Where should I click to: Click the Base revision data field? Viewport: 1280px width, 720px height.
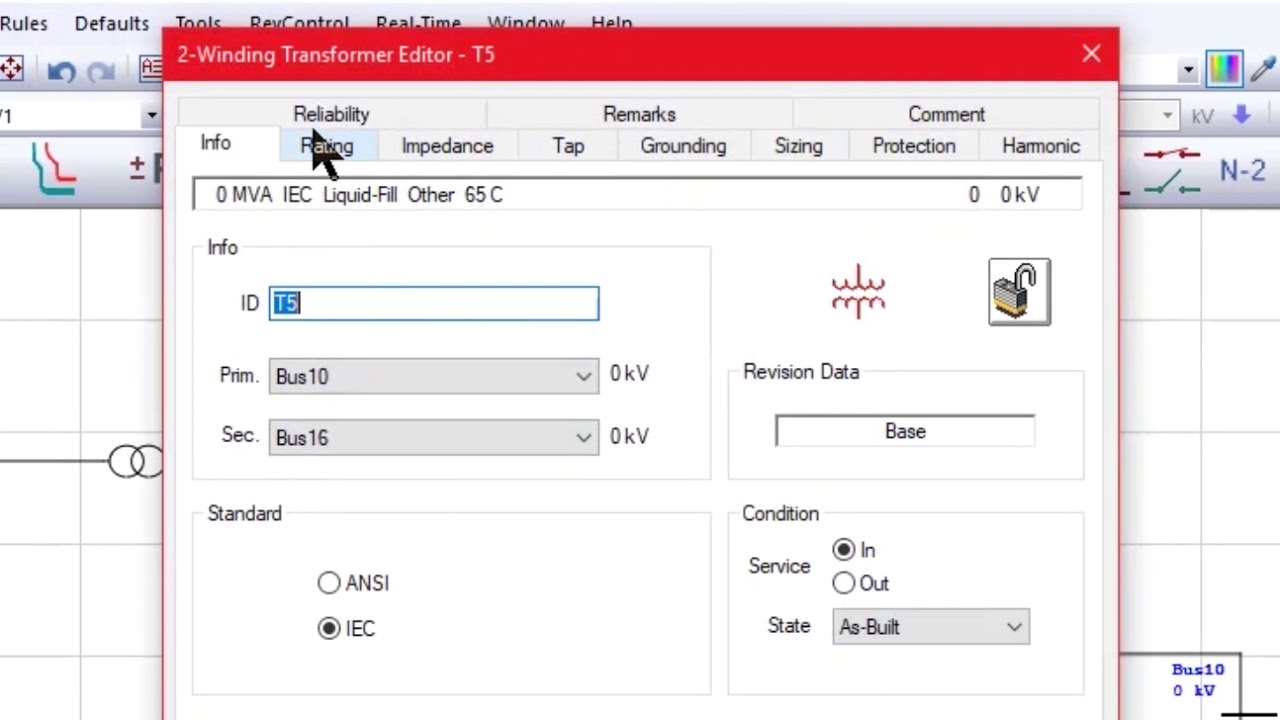pos(905,431)
